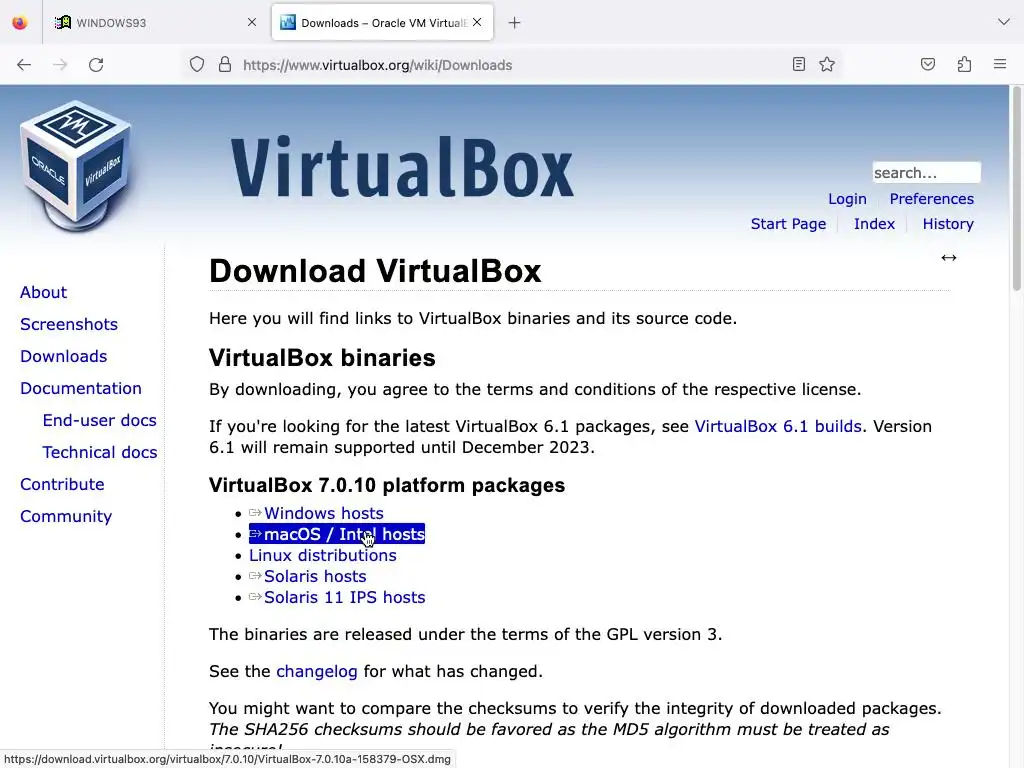Open Downloads in the sidebar
This screenshot has height=768, width=1024.
click(63, 357)
